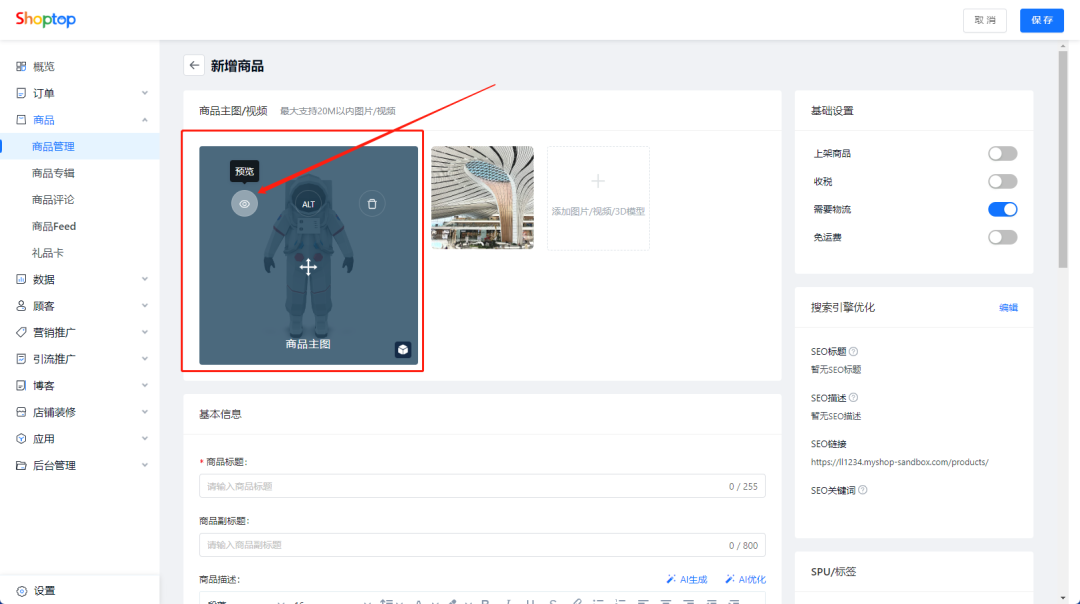Apply underline formatting in the description editor
1080x604 pixels.
[530, 601]
